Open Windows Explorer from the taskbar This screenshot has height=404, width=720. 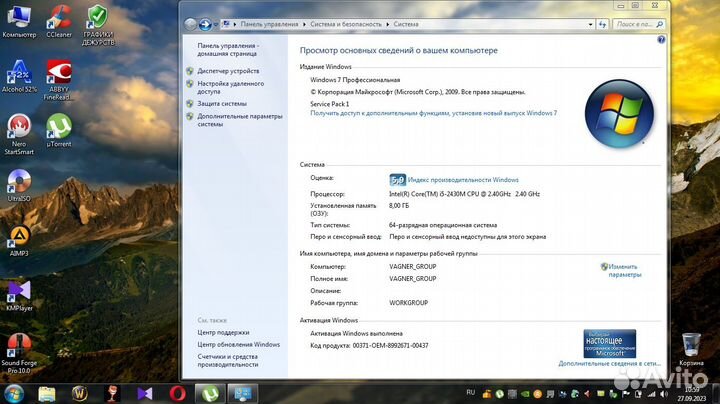click(x=46, y=394)
